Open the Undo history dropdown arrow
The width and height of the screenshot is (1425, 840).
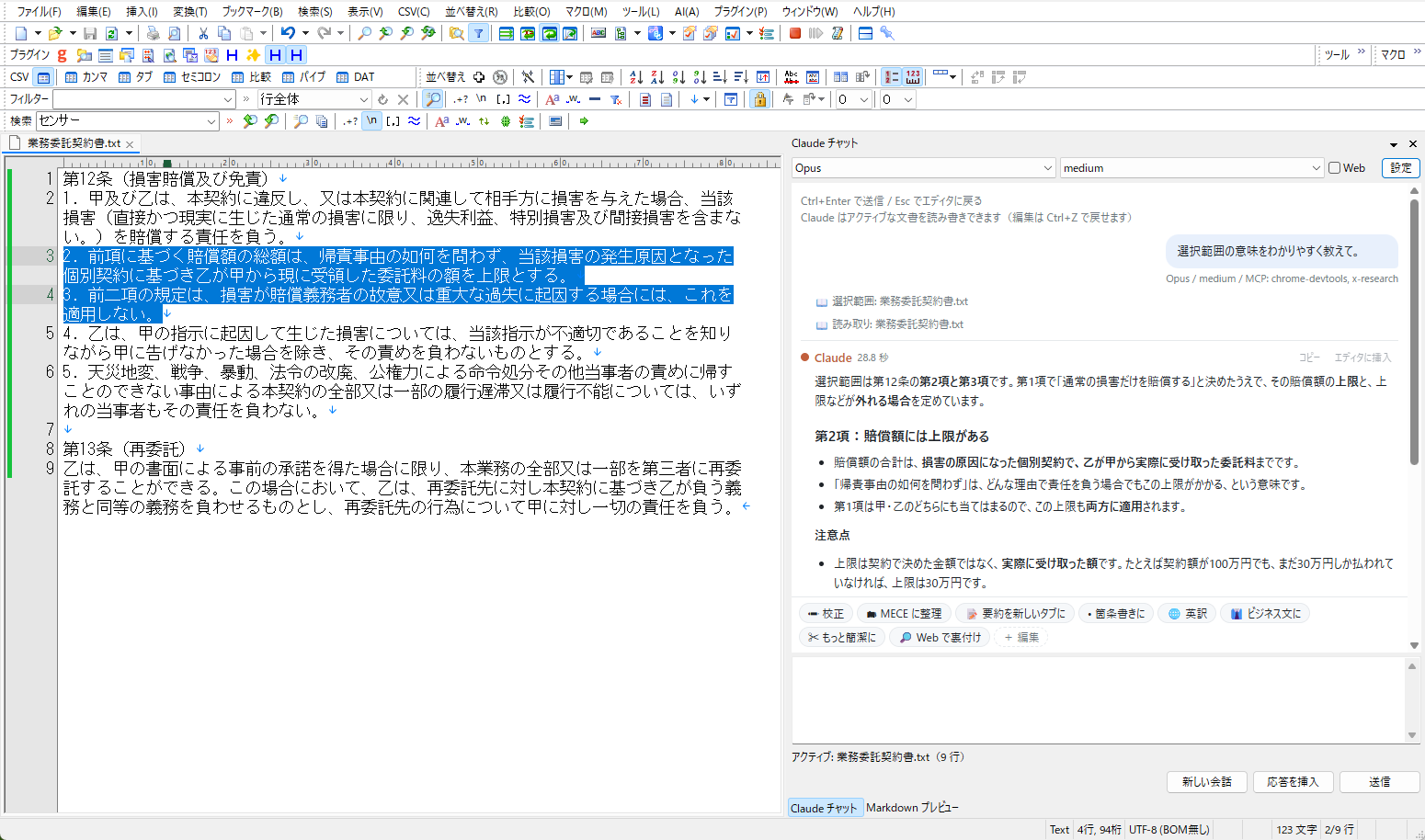pyautogui.click(x=305, y=33)
